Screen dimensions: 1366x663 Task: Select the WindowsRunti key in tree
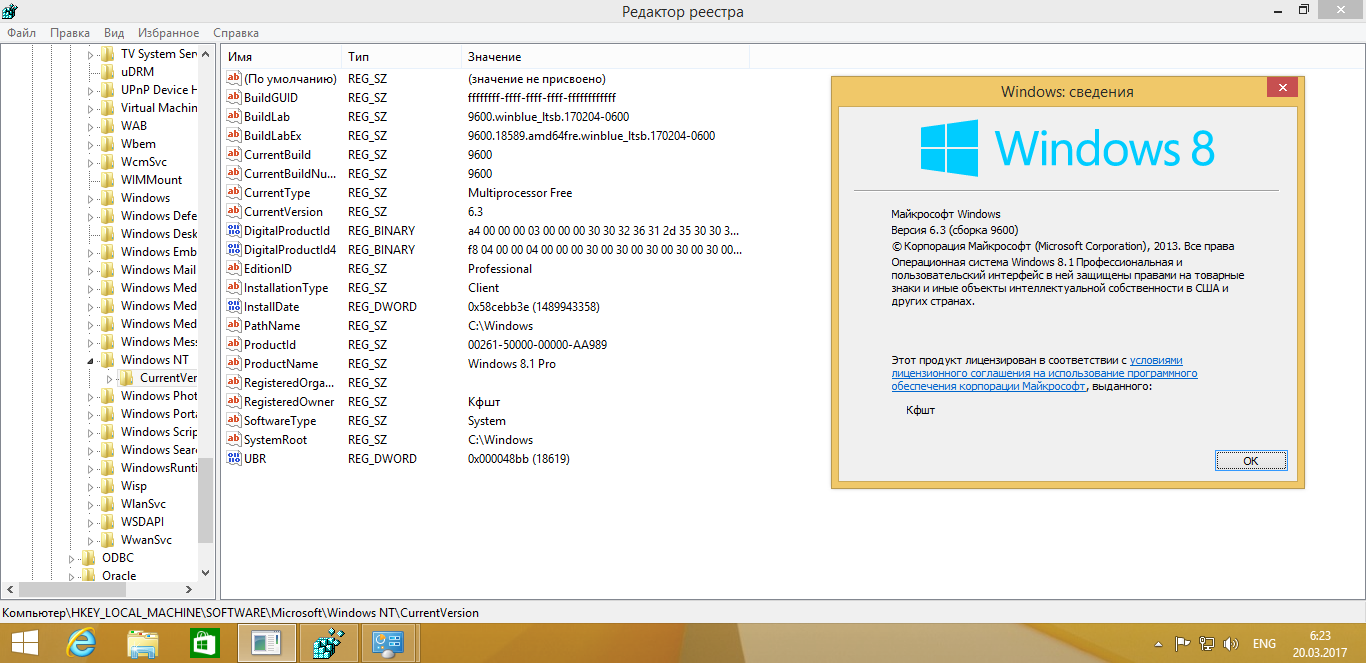[158, 468]
